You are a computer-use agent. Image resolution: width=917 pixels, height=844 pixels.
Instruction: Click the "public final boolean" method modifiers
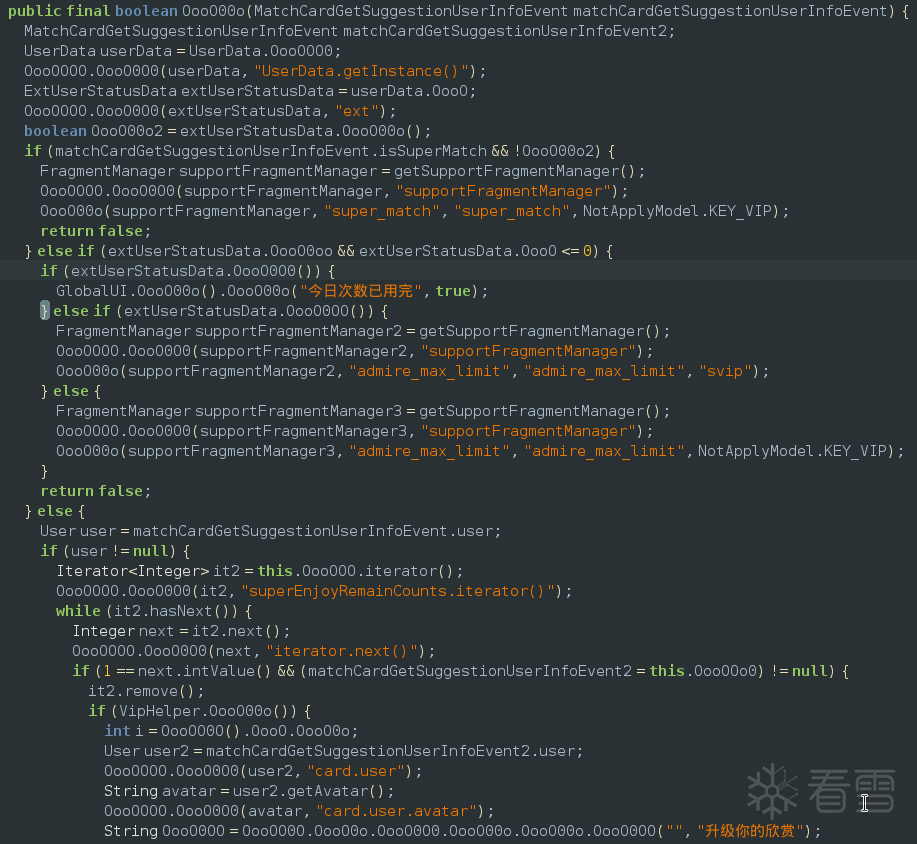click(92, 12)
